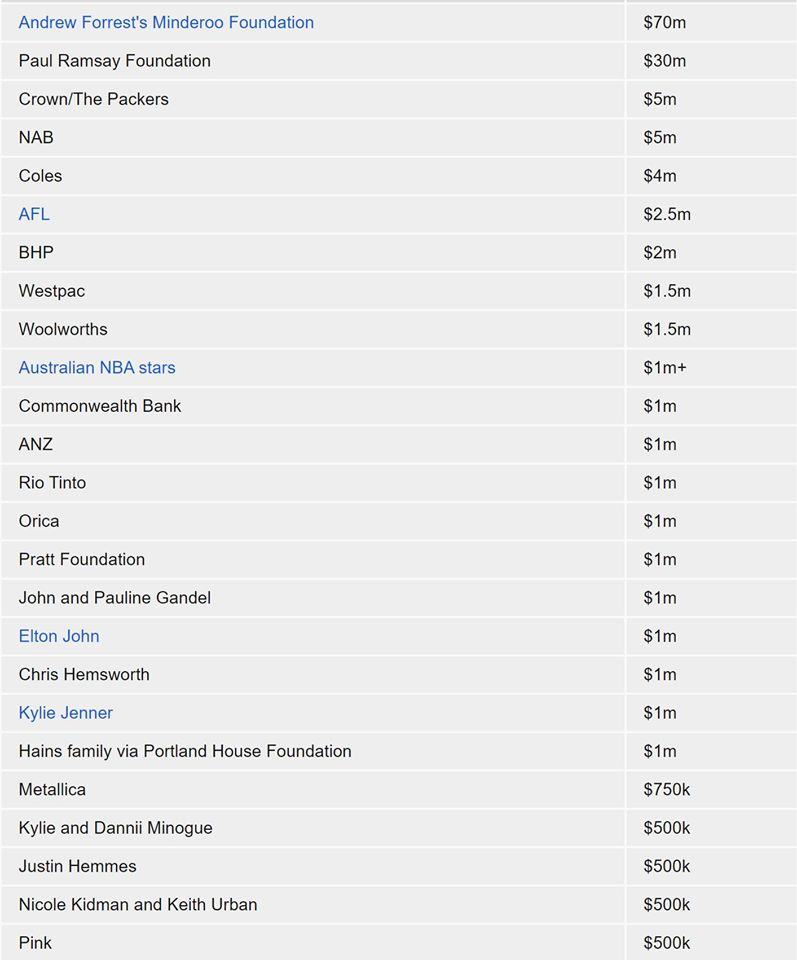Open the Australian NBA stars link

[97, 367]
